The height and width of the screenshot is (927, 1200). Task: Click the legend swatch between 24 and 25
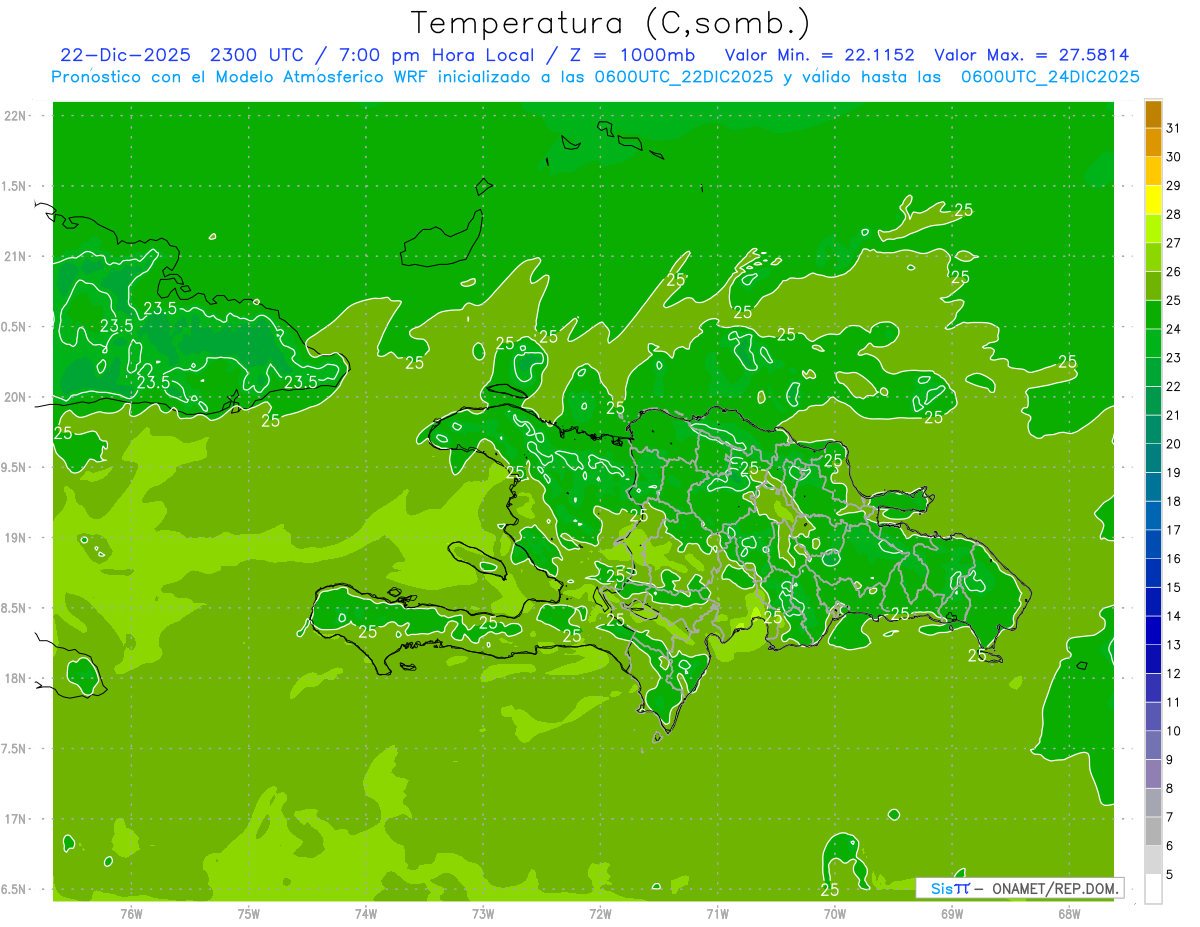[x=1153, y=315]
